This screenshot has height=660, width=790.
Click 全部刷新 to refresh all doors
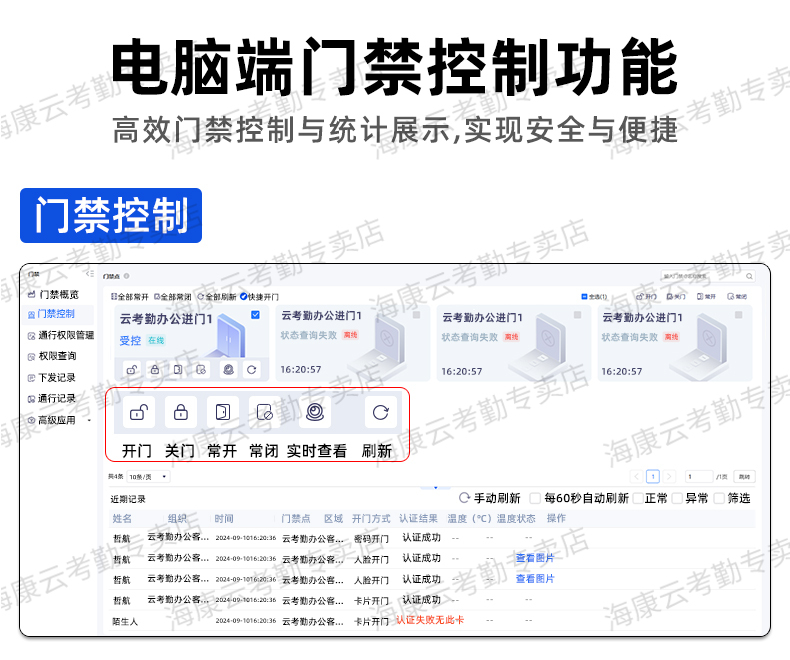[x=217, y=297]
